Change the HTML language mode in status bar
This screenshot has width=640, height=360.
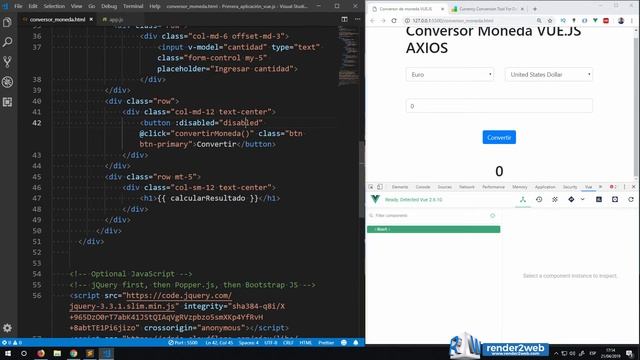click(x=305, y=343)
